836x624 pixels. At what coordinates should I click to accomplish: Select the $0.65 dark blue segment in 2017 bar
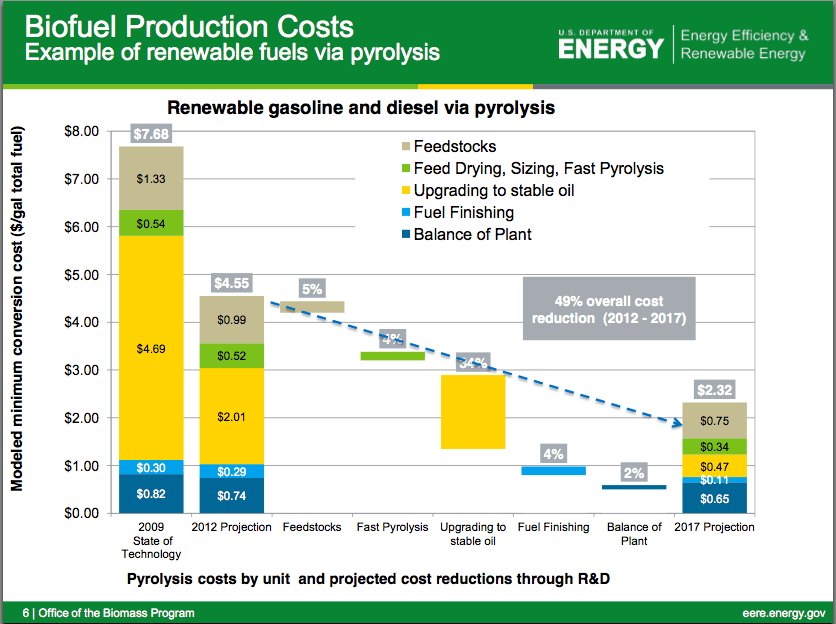(x=714, y=498)
